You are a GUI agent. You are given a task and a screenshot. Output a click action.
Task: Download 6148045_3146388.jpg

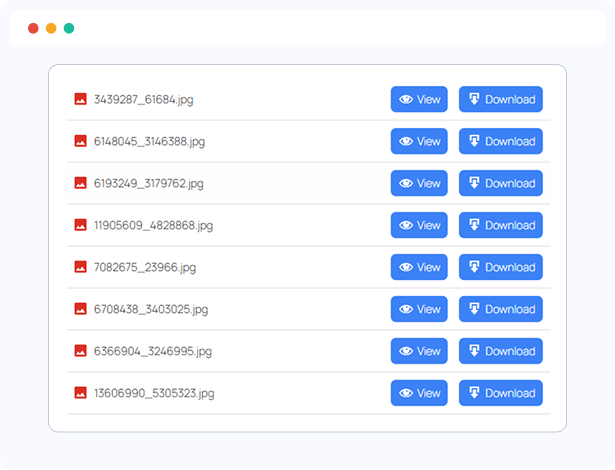tap(501, 141)
